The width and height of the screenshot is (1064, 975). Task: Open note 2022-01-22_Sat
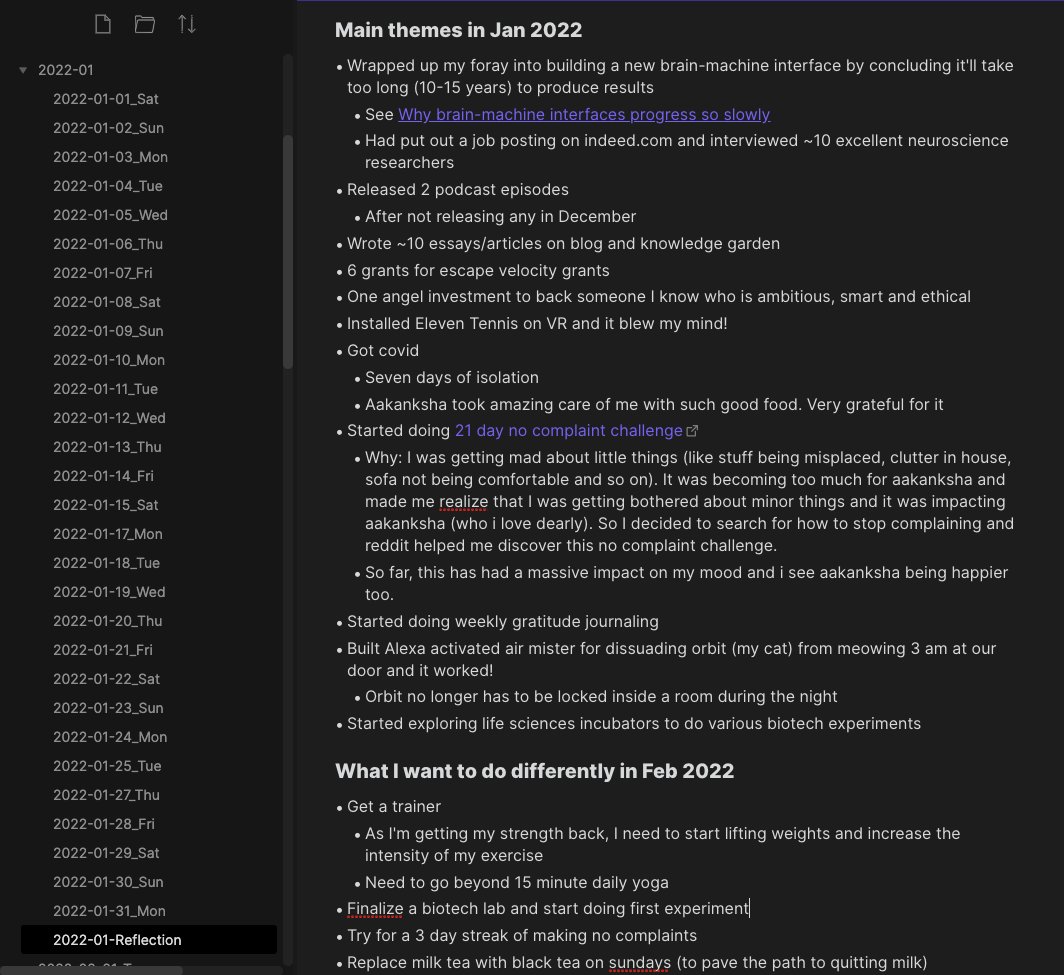pyautogui.click(x=107, y=679)
